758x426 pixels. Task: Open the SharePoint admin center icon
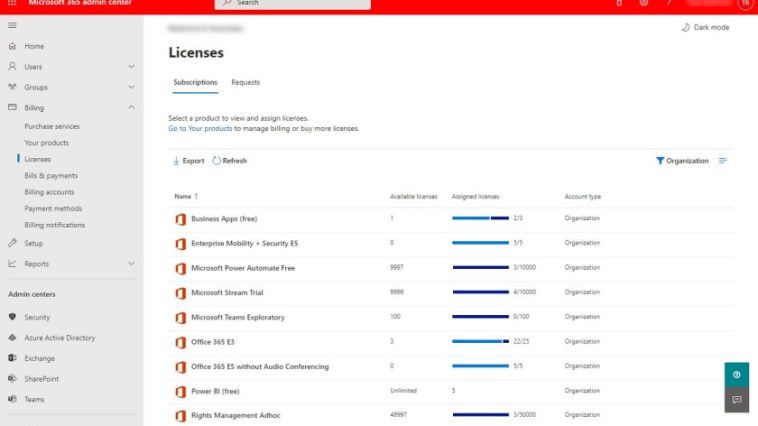12,379
